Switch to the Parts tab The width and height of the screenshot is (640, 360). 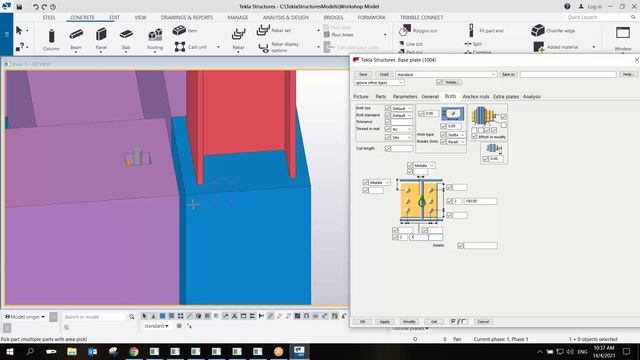[x=381, y=96]
